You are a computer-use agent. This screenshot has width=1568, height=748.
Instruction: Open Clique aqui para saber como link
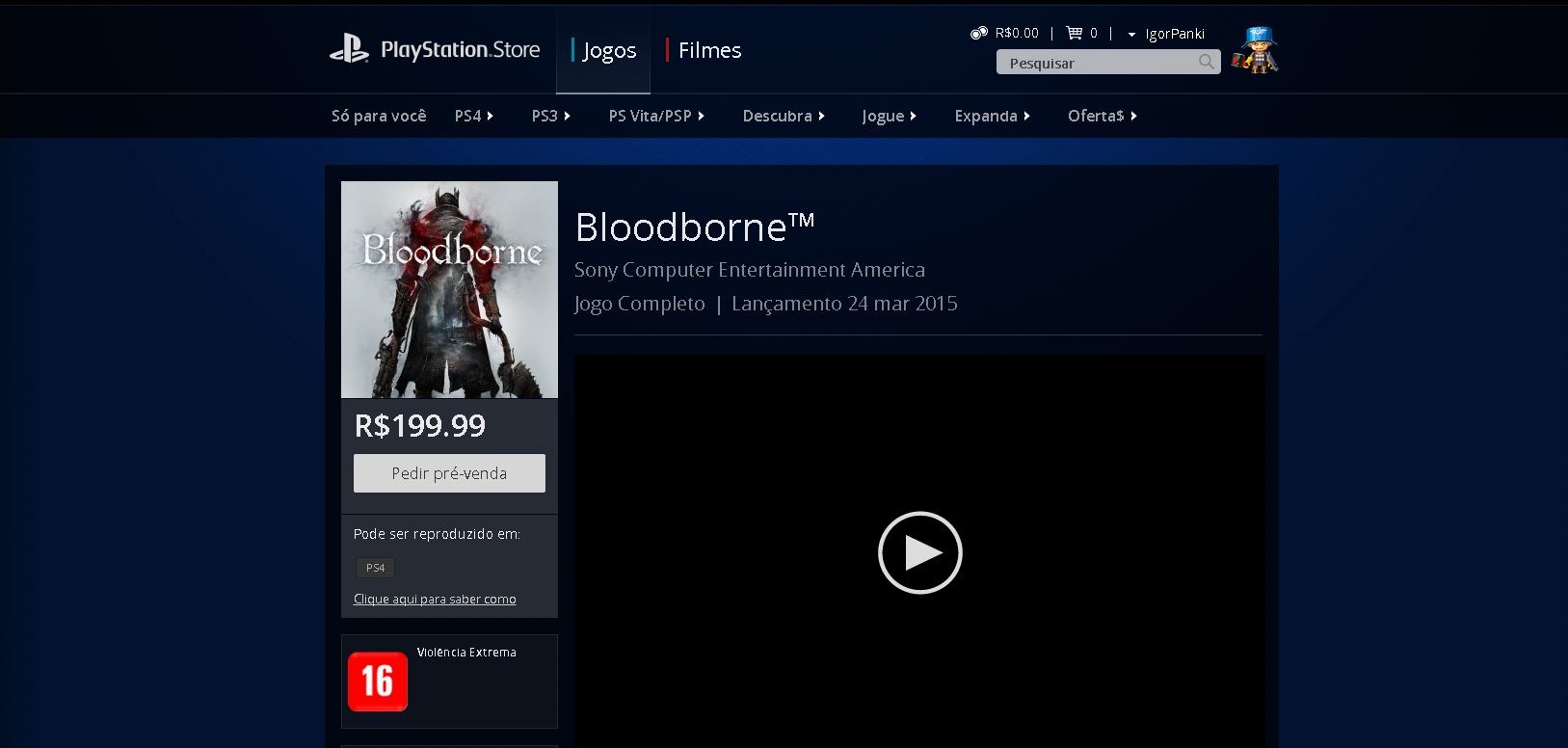click(435, 599)
